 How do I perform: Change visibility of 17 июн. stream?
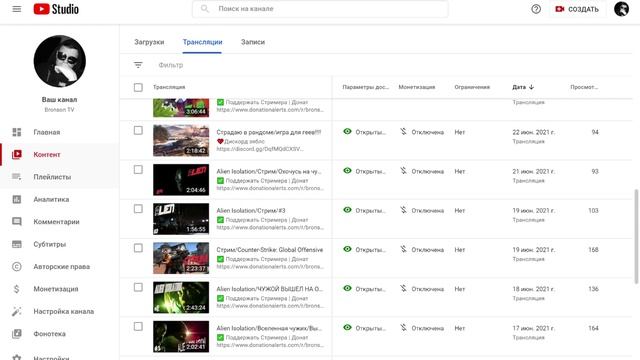point(364,328)
